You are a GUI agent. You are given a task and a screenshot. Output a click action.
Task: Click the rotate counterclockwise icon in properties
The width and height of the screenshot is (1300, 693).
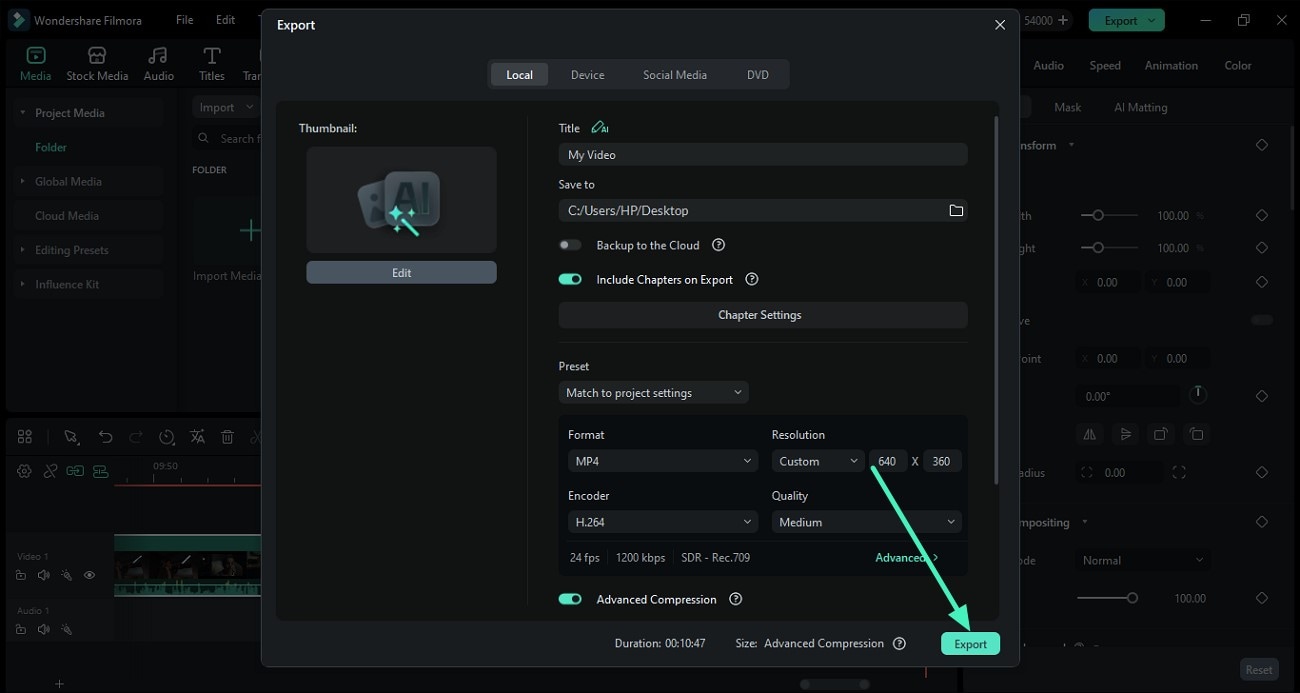coord(1196,434)
